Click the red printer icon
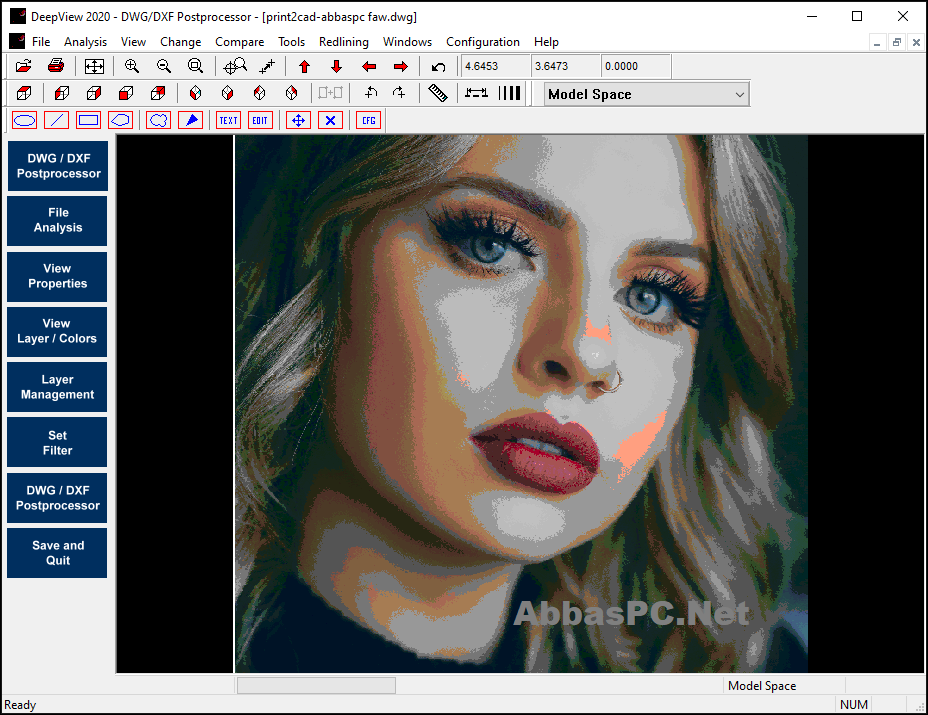 pos(56,66)
